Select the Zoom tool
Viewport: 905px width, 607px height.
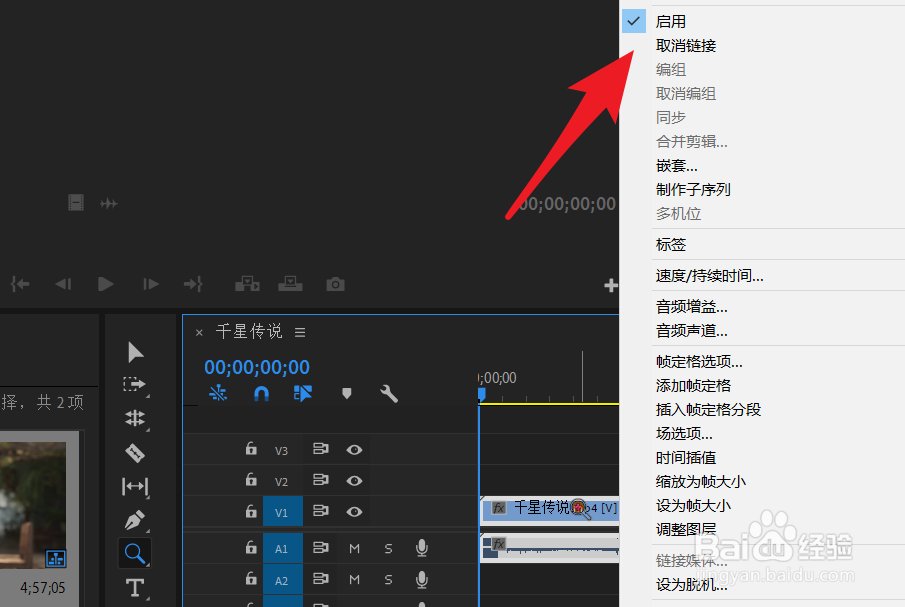coord(135,553)
